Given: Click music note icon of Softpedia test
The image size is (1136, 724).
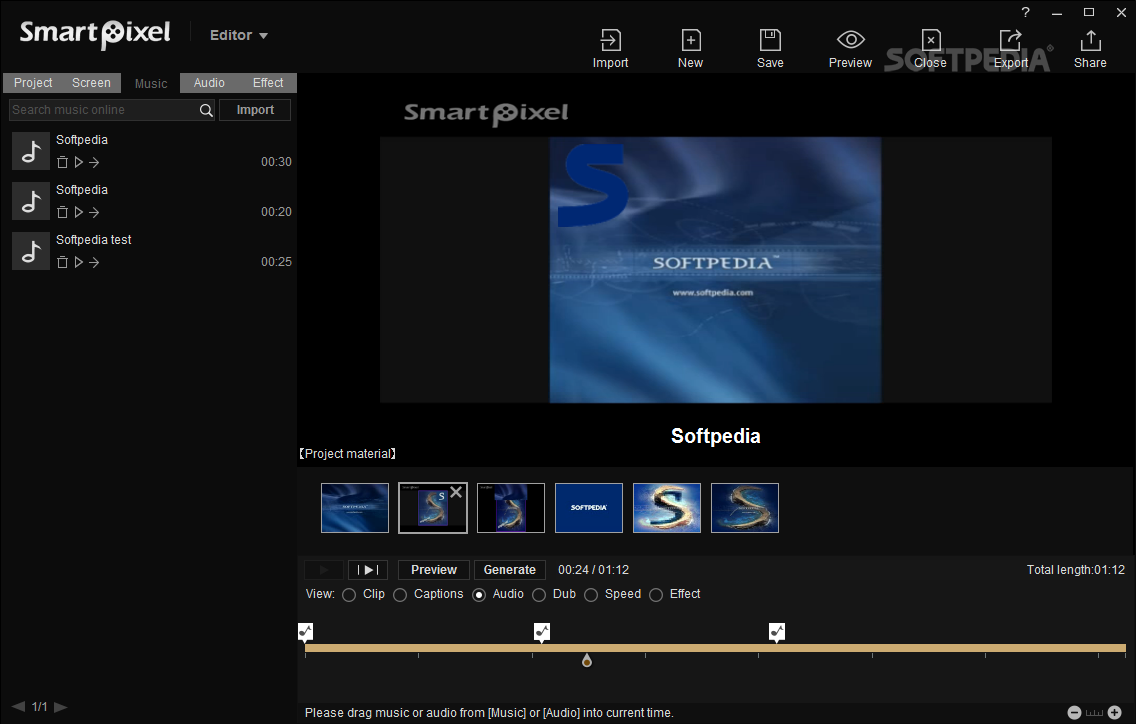Looking at the screenshot, I should 30,251.
